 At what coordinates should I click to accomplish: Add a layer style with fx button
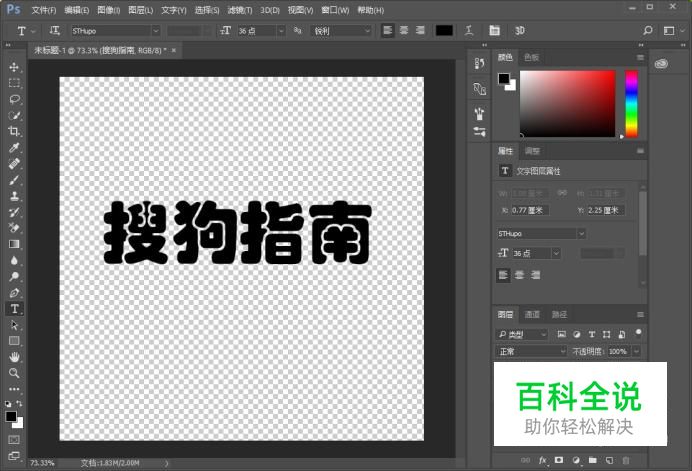[x=542, y=460]
